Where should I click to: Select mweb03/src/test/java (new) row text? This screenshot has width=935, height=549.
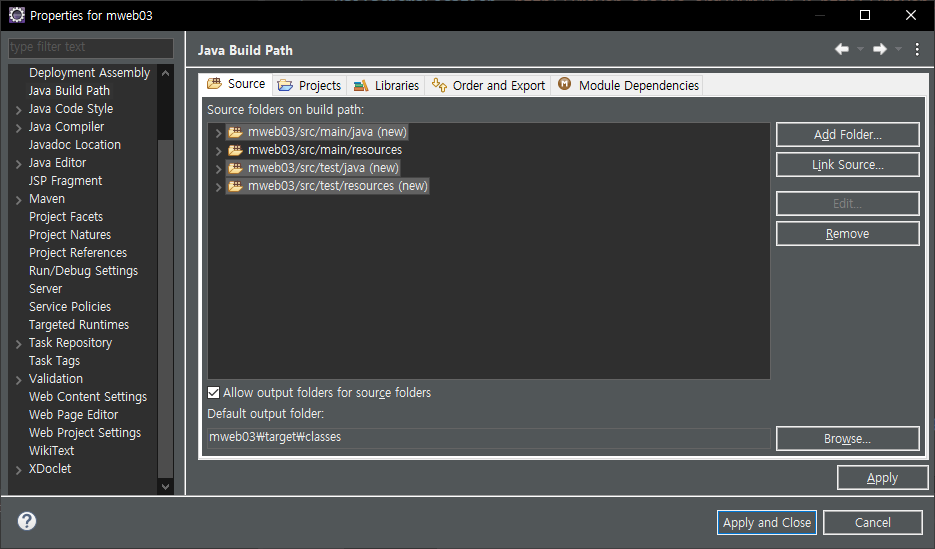[323, 168]
